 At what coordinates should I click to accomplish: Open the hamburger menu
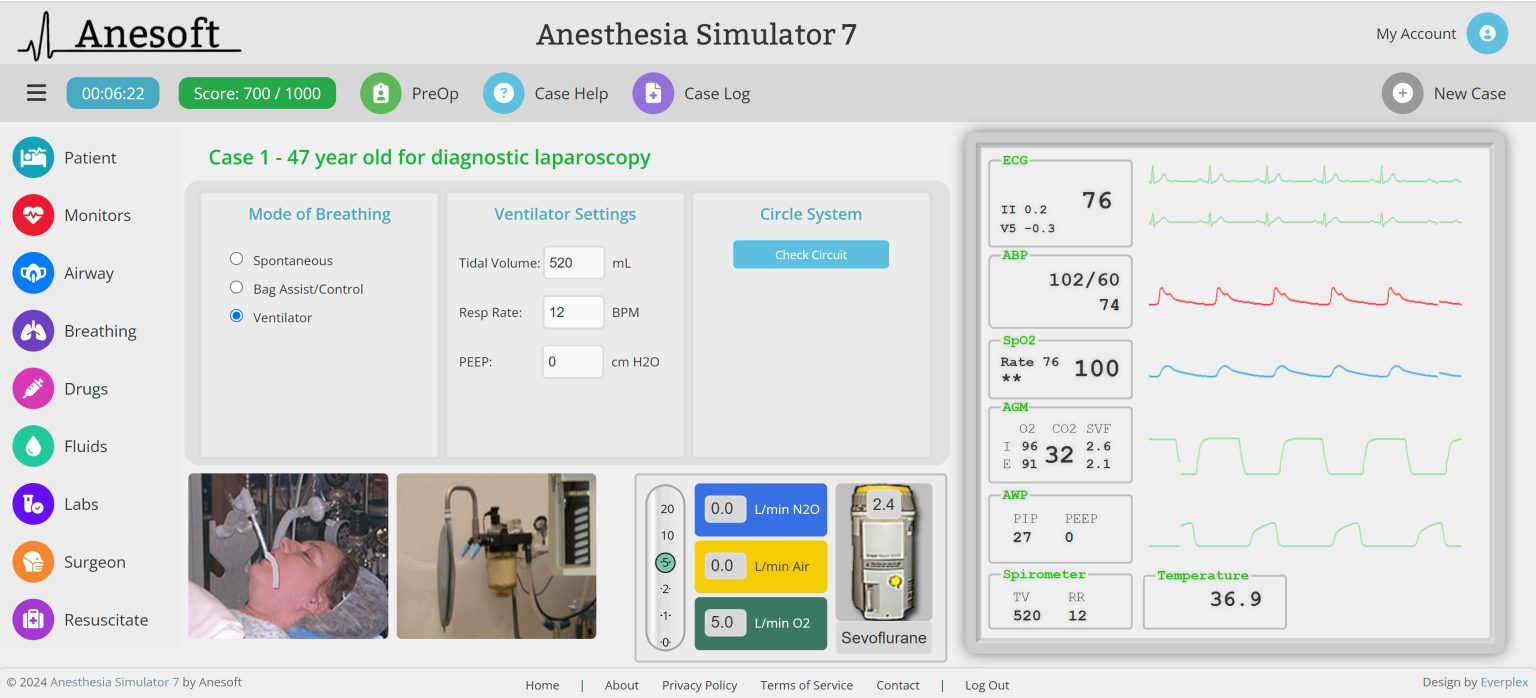pos(37,93)
